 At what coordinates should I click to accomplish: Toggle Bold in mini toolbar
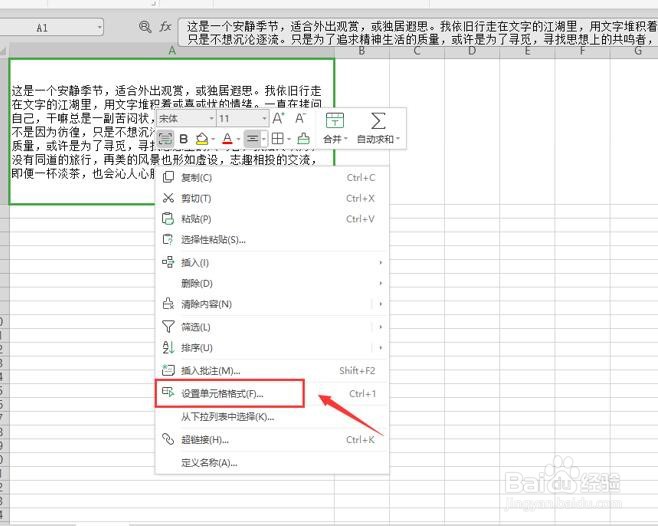[183, 139]
